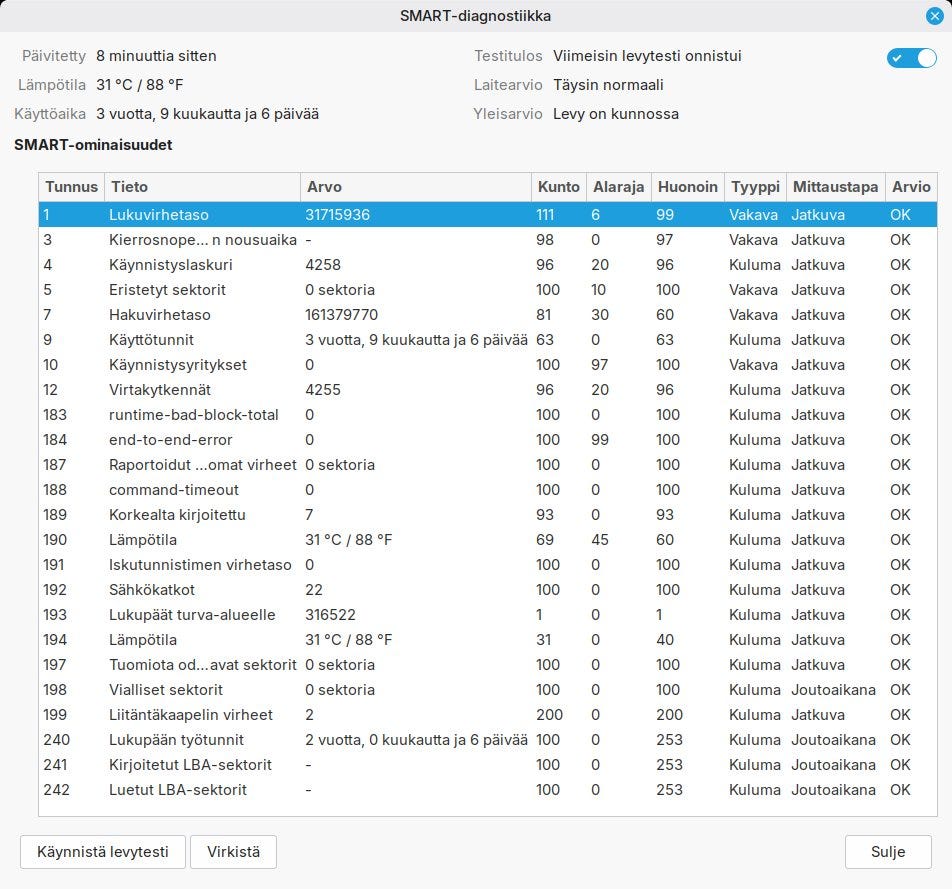Select the Käynnistysyritykset row
This screenshot has height=889, width=952.
click(488, 365)
